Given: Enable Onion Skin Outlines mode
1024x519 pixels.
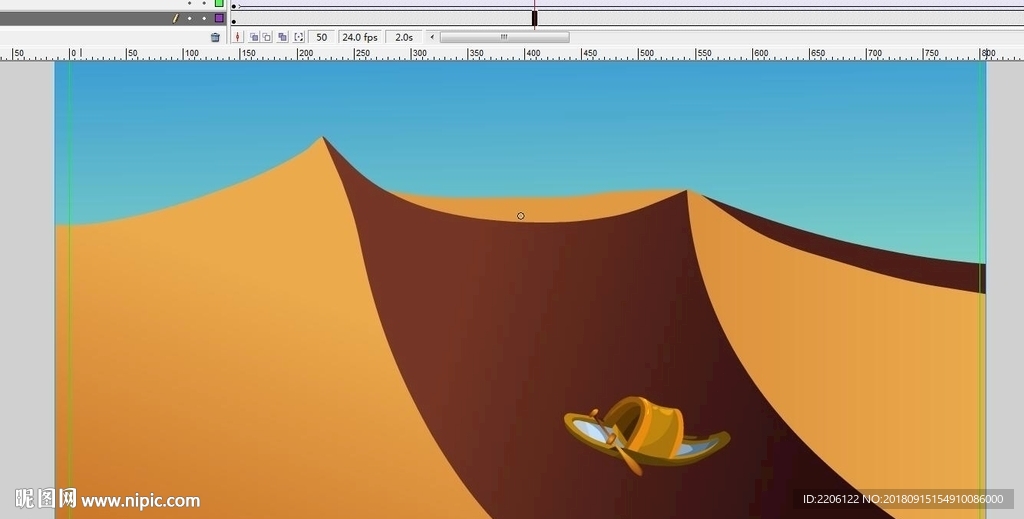Looking at the screenshot, I should click(267, 37).
